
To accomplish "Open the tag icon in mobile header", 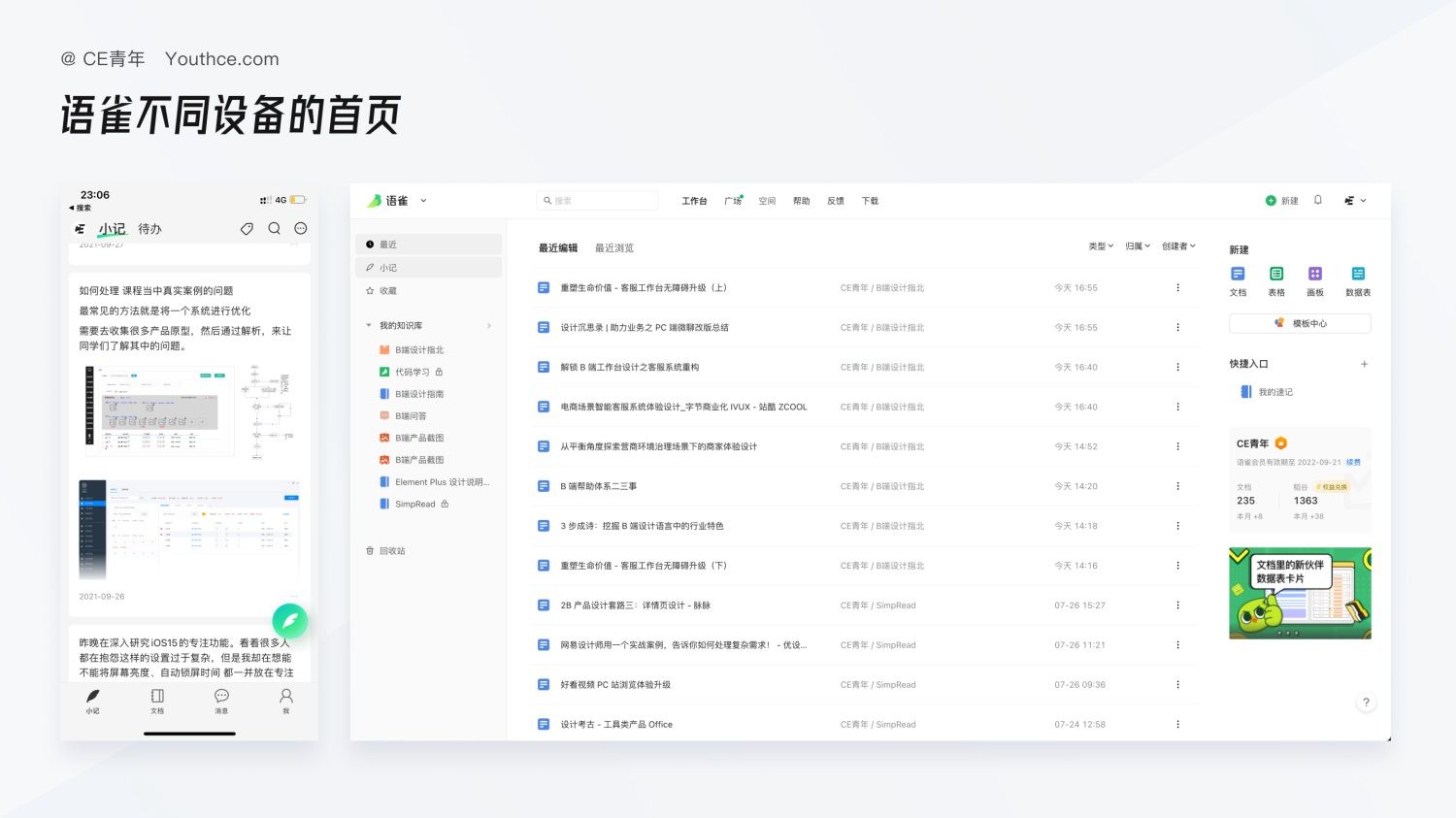I will [x=247, y=229].
